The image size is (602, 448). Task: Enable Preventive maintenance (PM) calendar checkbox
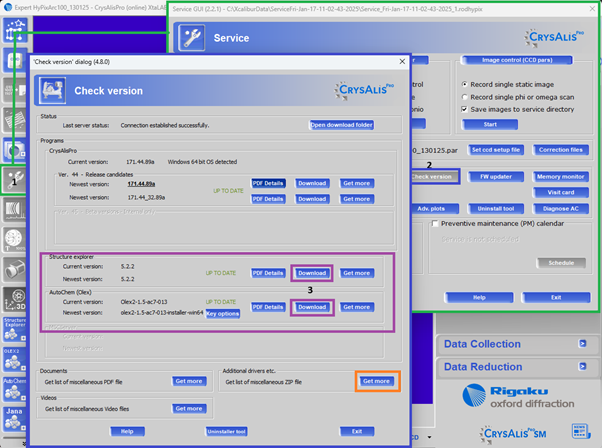pos(435,223)
